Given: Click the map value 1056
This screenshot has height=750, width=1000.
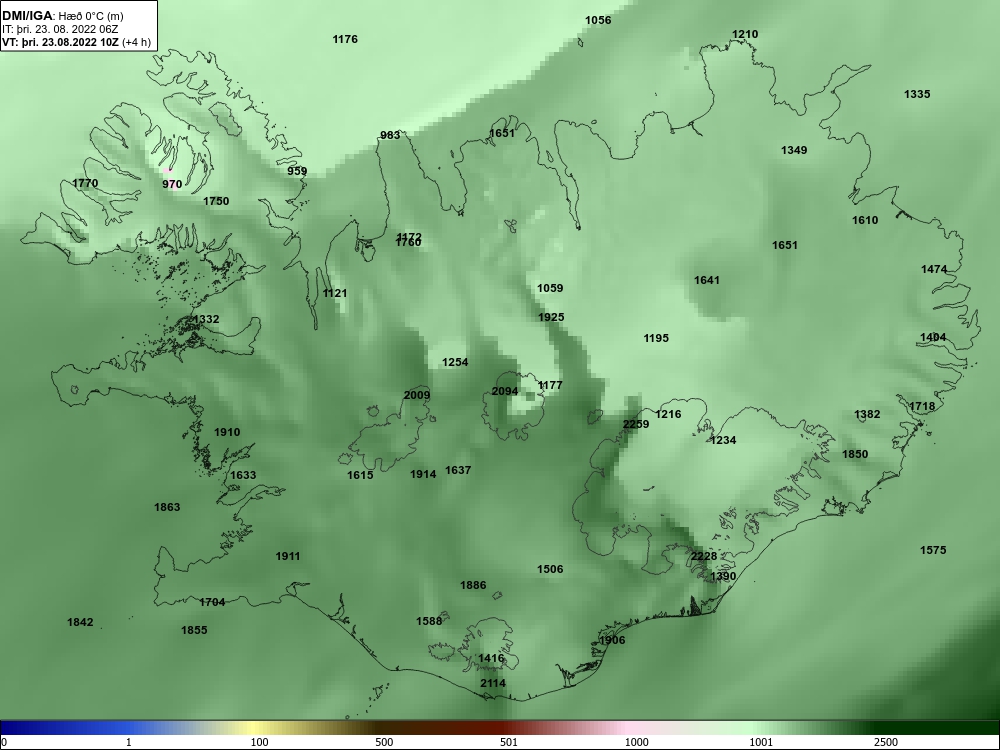Looking at the screenshot, I should (x=598, y=20).
